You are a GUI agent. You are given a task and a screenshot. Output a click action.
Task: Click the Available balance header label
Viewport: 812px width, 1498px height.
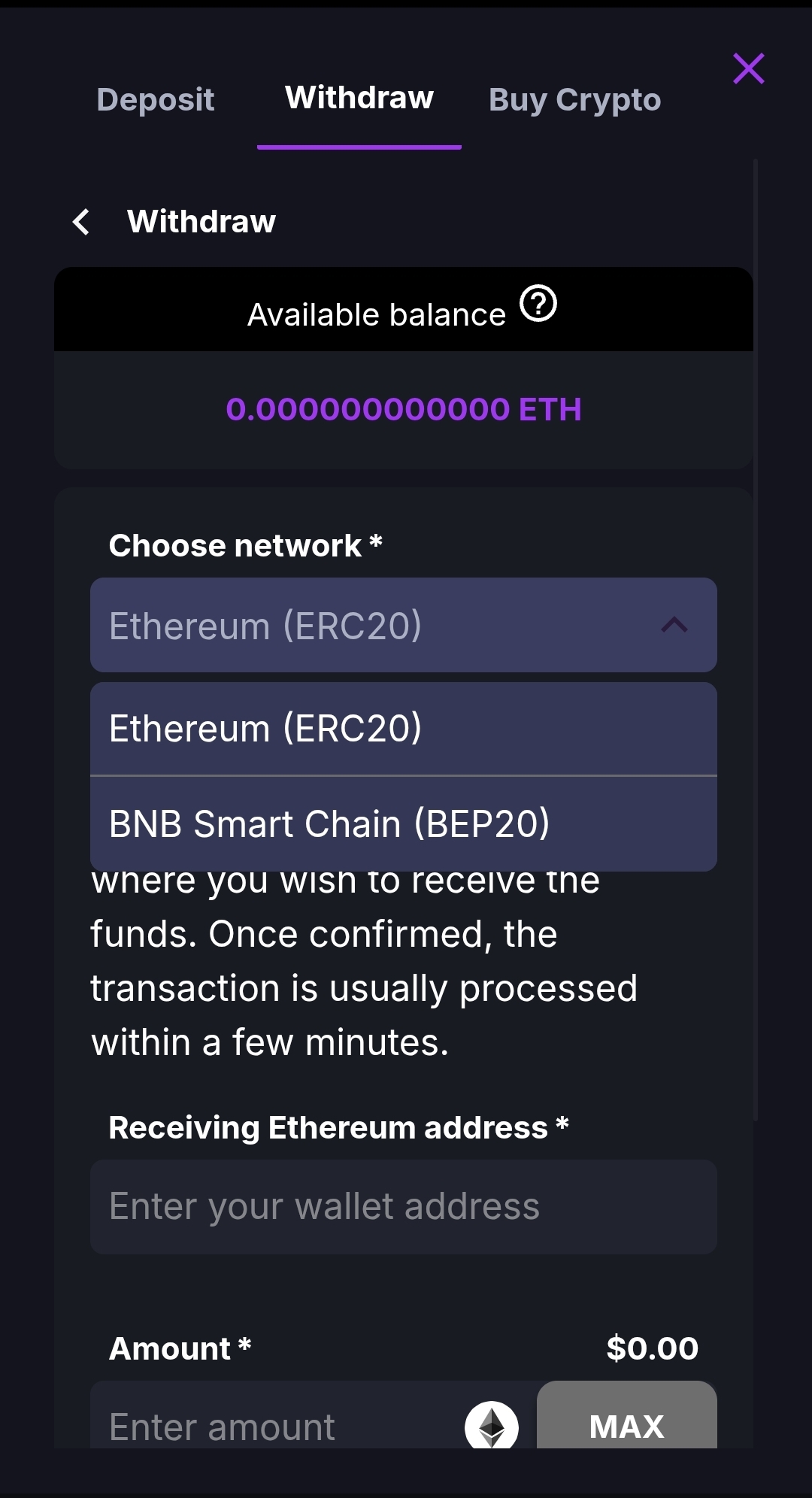click(x=377, y=315)
